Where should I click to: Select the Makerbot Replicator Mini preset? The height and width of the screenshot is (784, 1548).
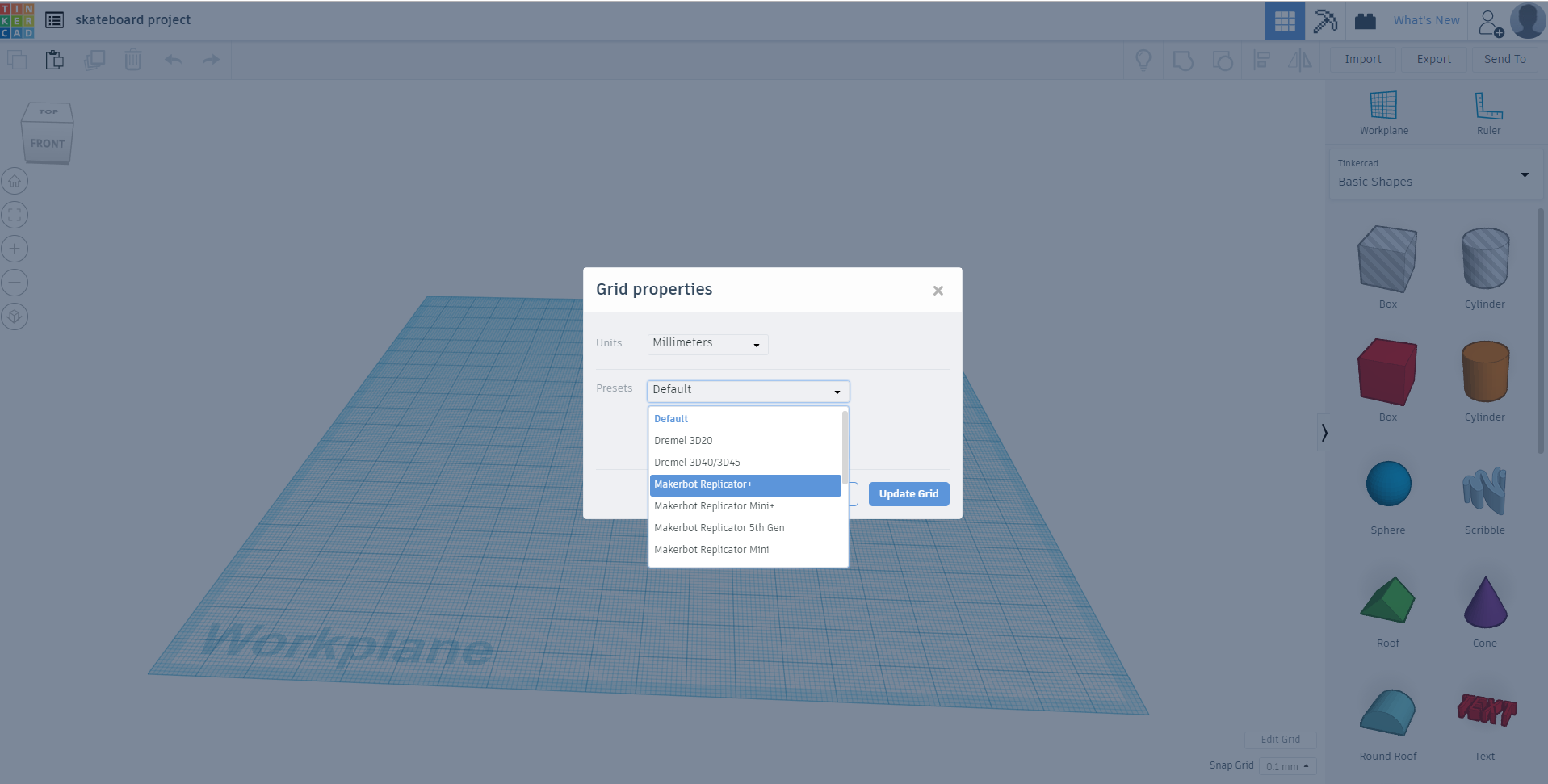click(x=745, y=550)
